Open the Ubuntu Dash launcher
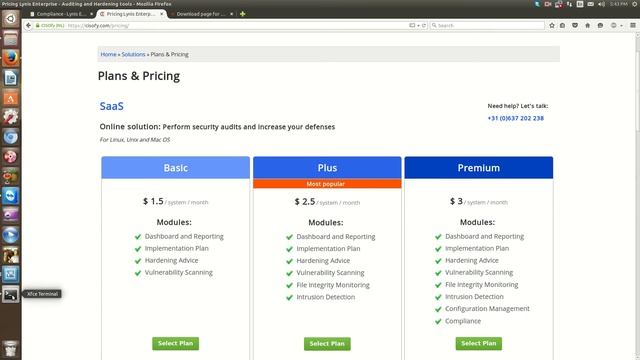Image resolution: width=640 pixels, height=360 pixels. [x=11, y=19]
